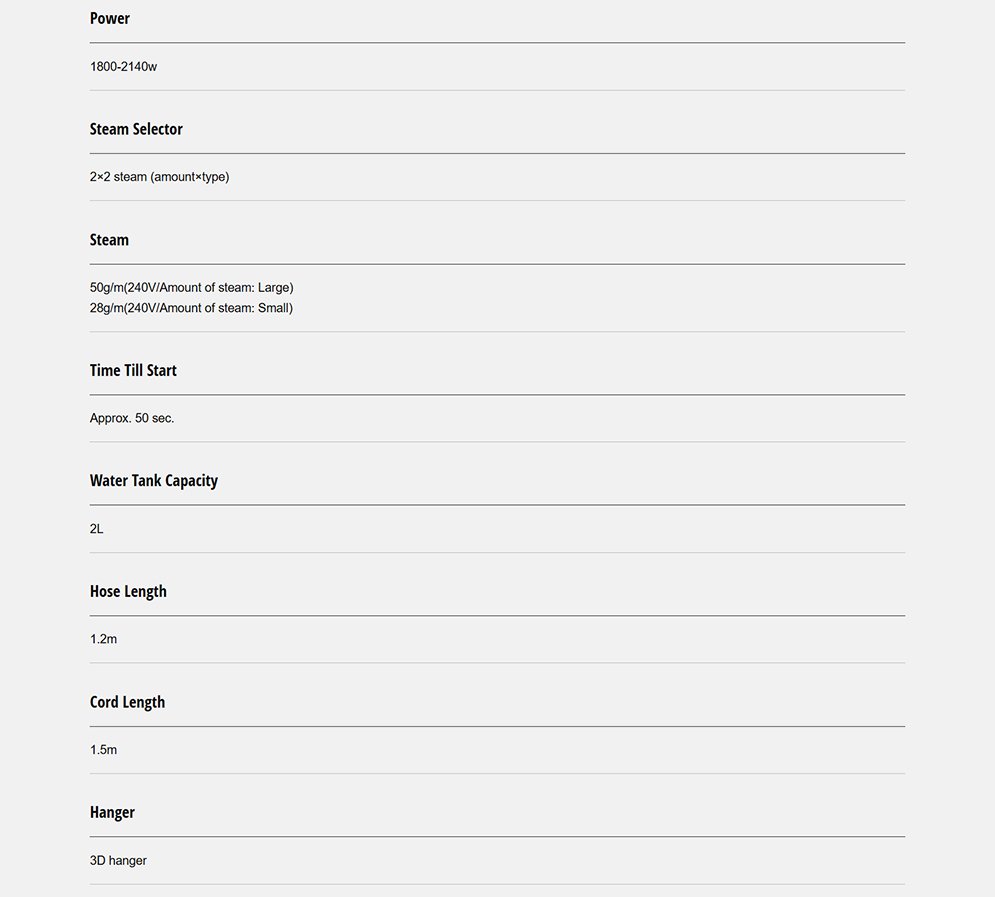This screenshot has height=897, width=995.
Task: Select the 1.5m cord length value
Action: click(103, 750)
